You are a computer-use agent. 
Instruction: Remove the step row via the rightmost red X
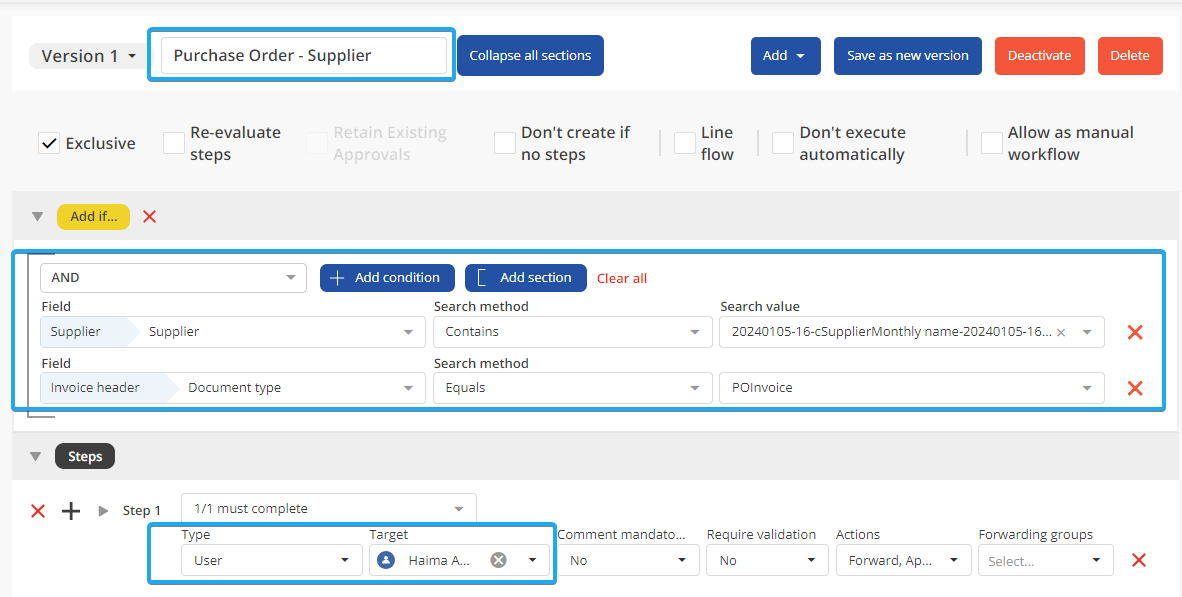coord(1138,560)
